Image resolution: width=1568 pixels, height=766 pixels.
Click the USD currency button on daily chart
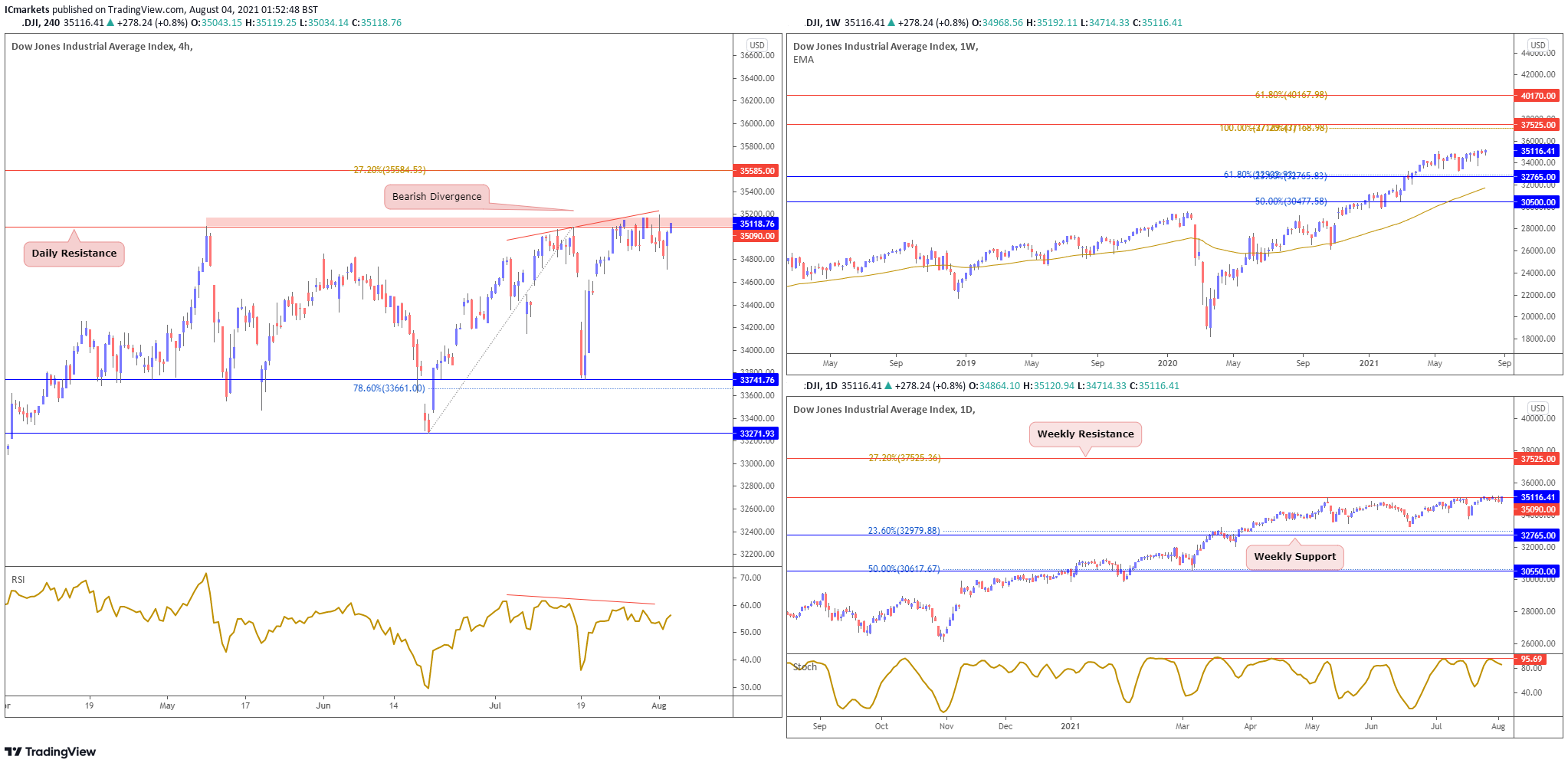coord(1537,408)
